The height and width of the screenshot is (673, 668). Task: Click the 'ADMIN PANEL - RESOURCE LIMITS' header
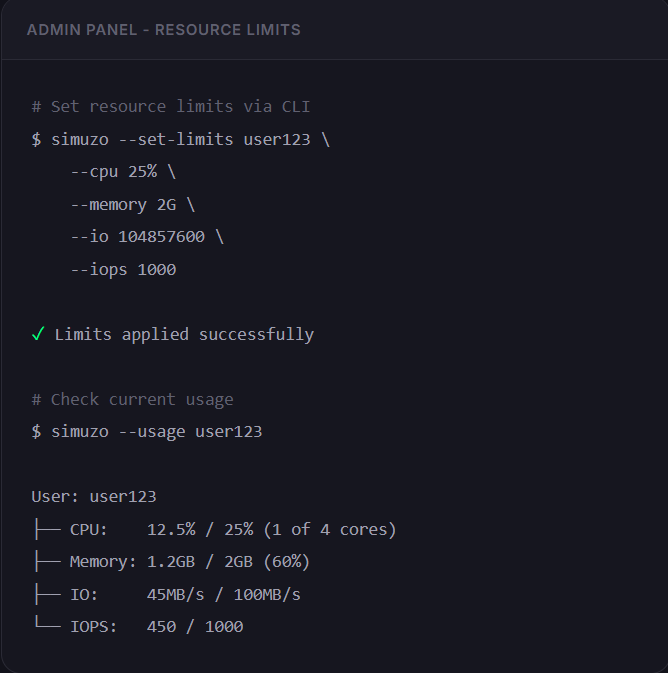click(x=164, y=30)
